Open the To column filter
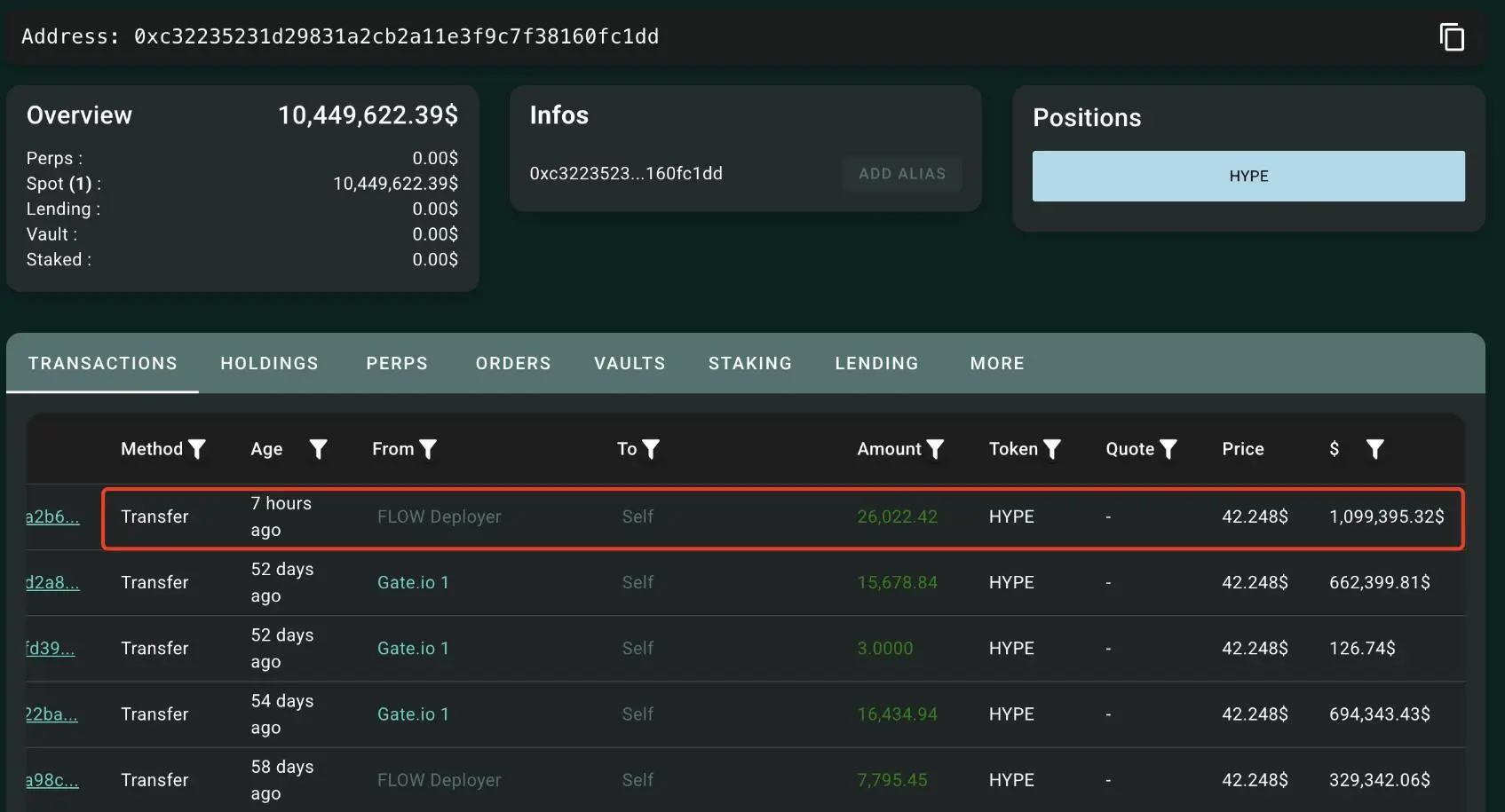Screen dimensions: 1505x812 (651, 449)
